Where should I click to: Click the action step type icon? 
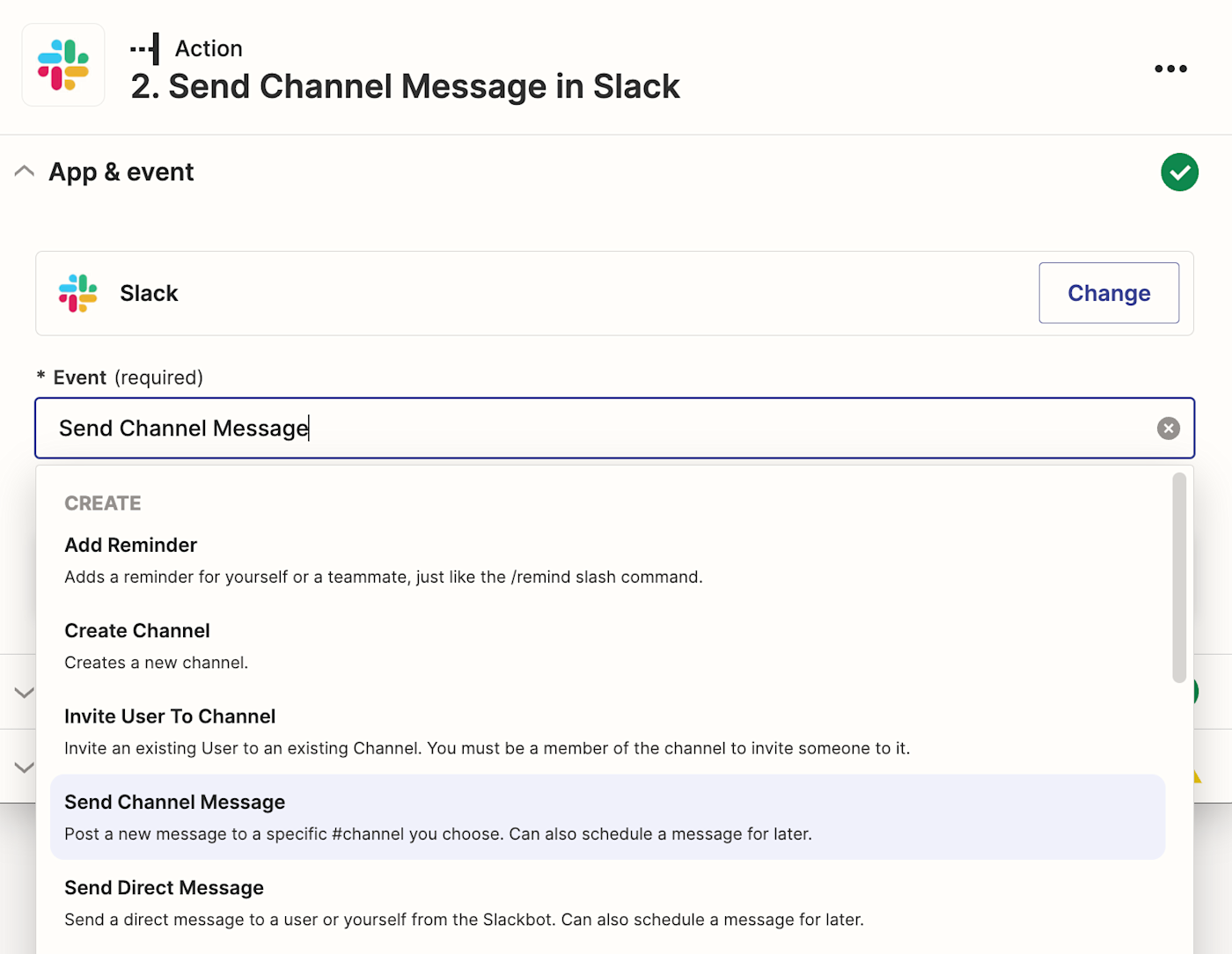[x=145, y=48]
